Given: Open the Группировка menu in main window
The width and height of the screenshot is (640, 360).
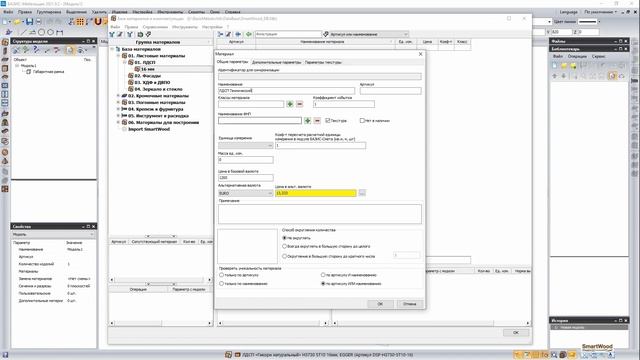Looking at the screenshot, I should [x=49, y=12].
